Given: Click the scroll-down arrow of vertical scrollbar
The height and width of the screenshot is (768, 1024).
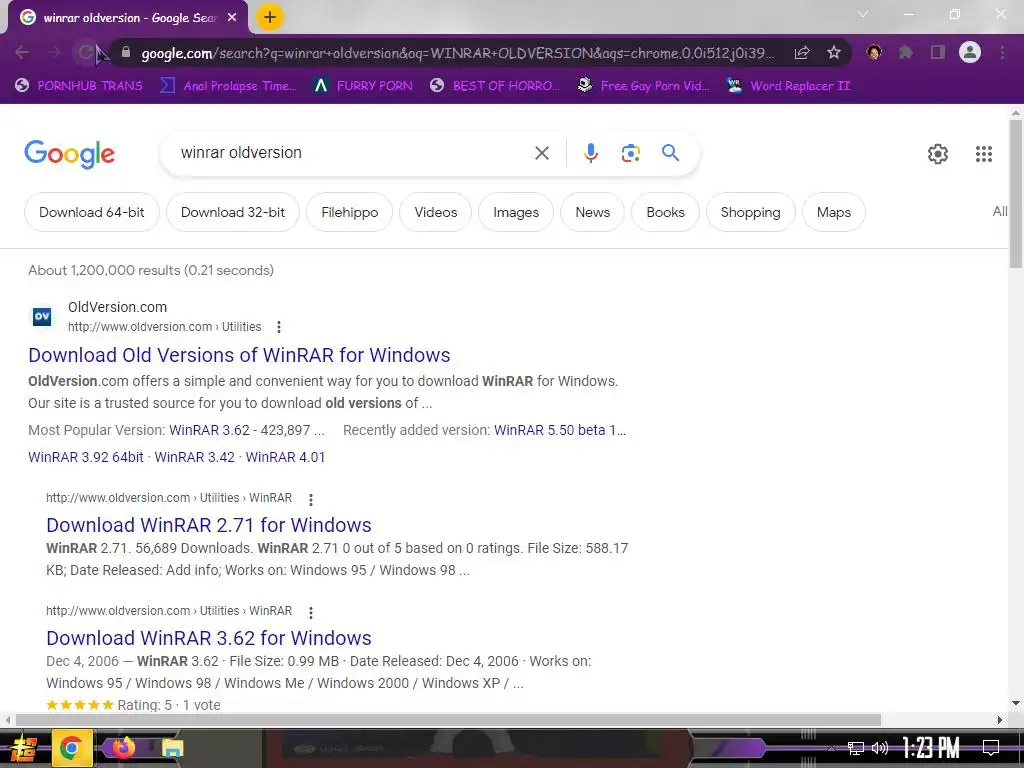Looking at the screenshot, I should point(1016,703).
